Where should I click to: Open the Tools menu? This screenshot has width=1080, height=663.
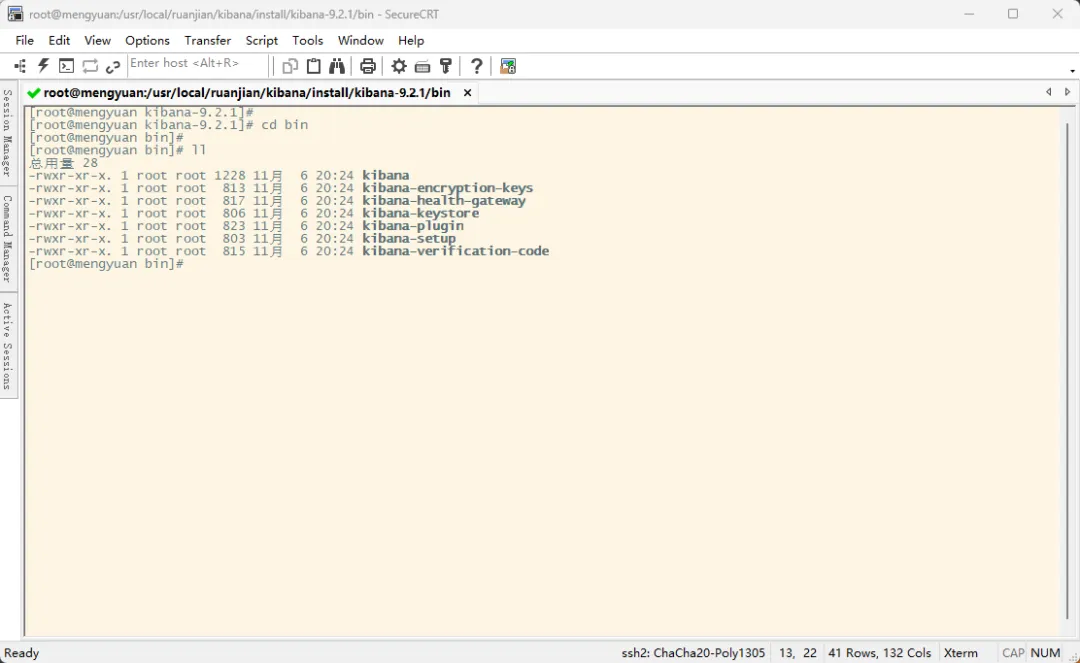[x=307, y=41]
